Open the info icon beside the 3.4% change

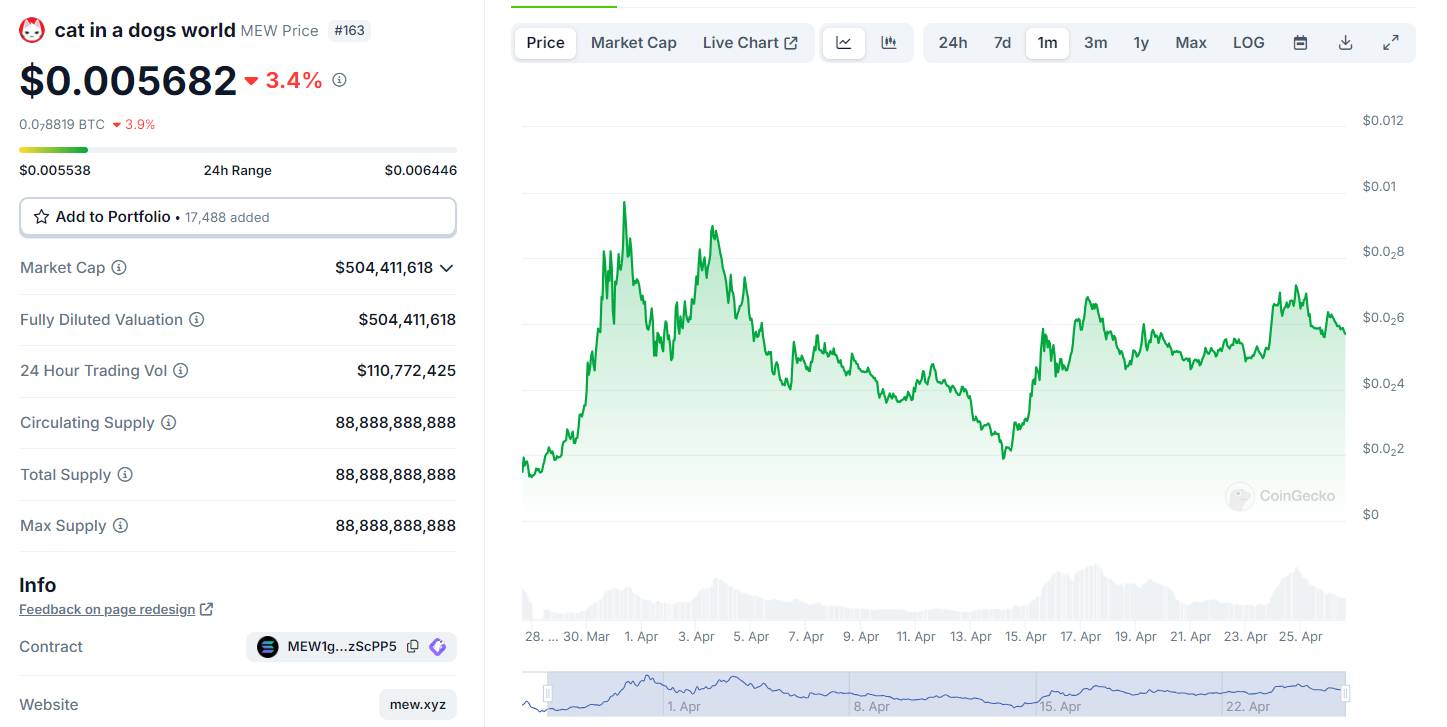point(339,80)
